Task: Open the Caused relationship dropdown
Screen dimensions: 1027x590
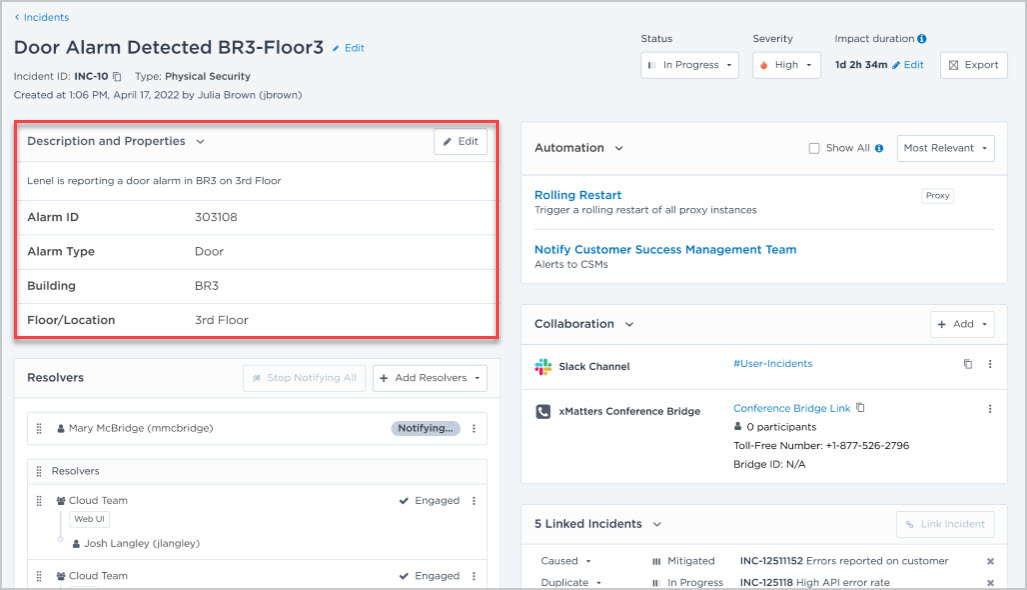Action: pyautogui.click(x=566, y=561)
